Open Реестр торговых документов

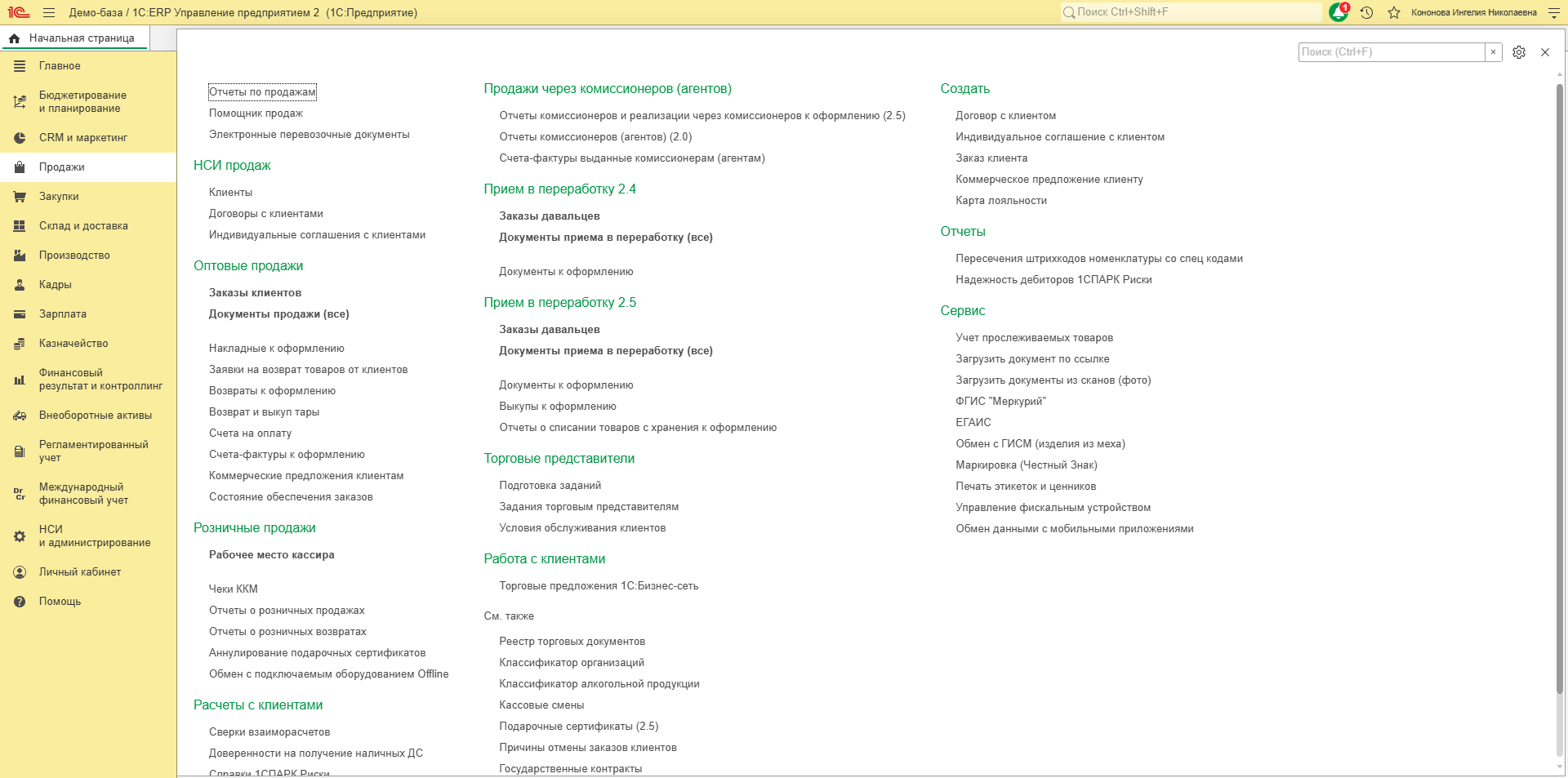(572, 642)
